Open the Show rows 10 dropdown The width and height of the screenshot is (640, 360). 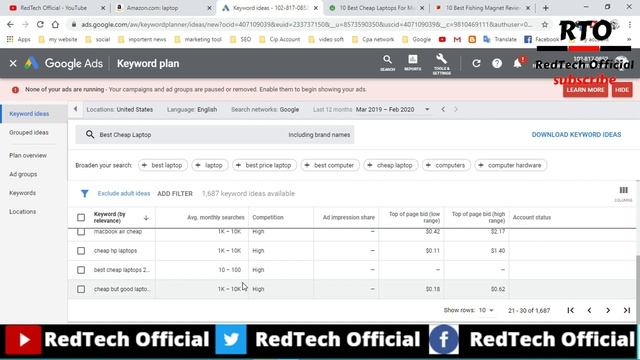click(x=486, y=310)
